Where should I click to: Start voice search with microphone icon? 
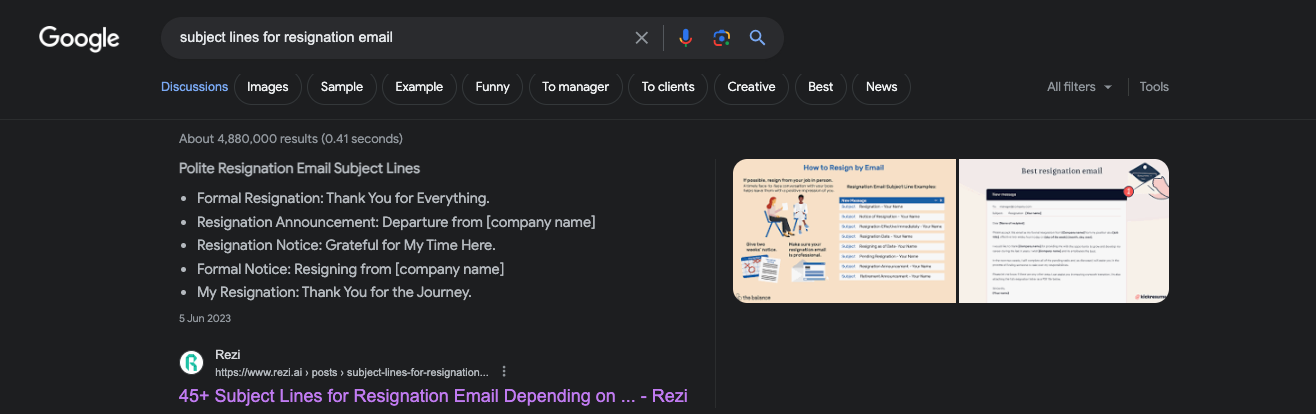tap(685, 38)
